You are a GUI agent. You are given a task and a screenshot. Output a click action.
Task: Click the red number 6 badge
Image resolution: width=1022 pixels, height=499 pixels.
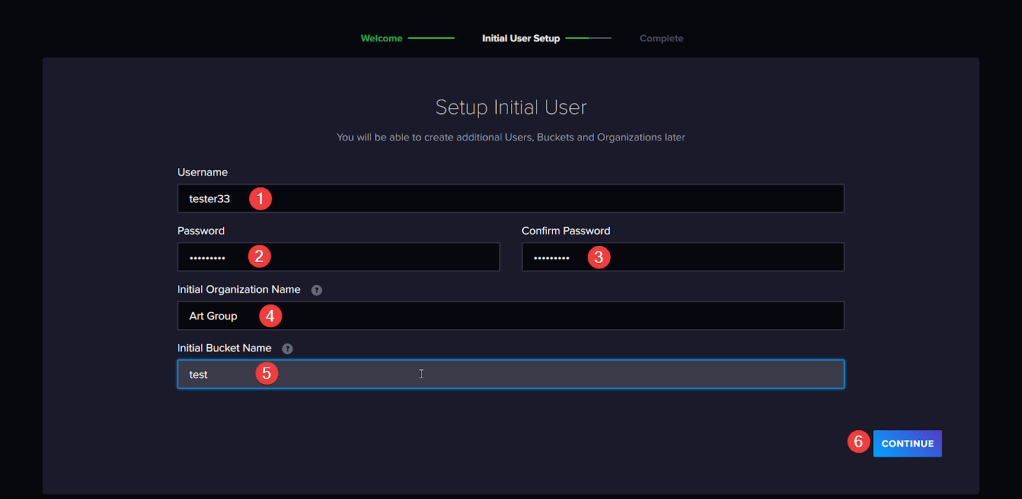point(858,442)
